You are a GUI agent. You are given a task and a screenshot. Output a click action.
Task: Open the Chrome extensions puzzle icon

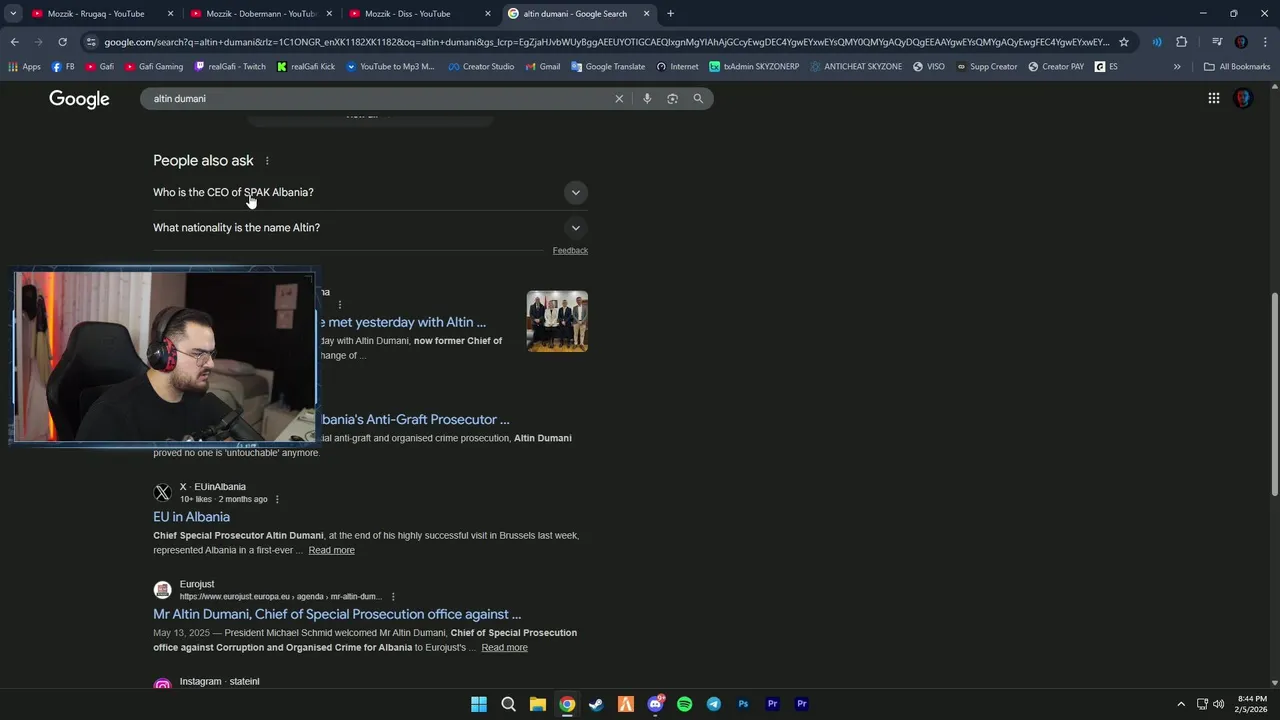point(1181,42)
